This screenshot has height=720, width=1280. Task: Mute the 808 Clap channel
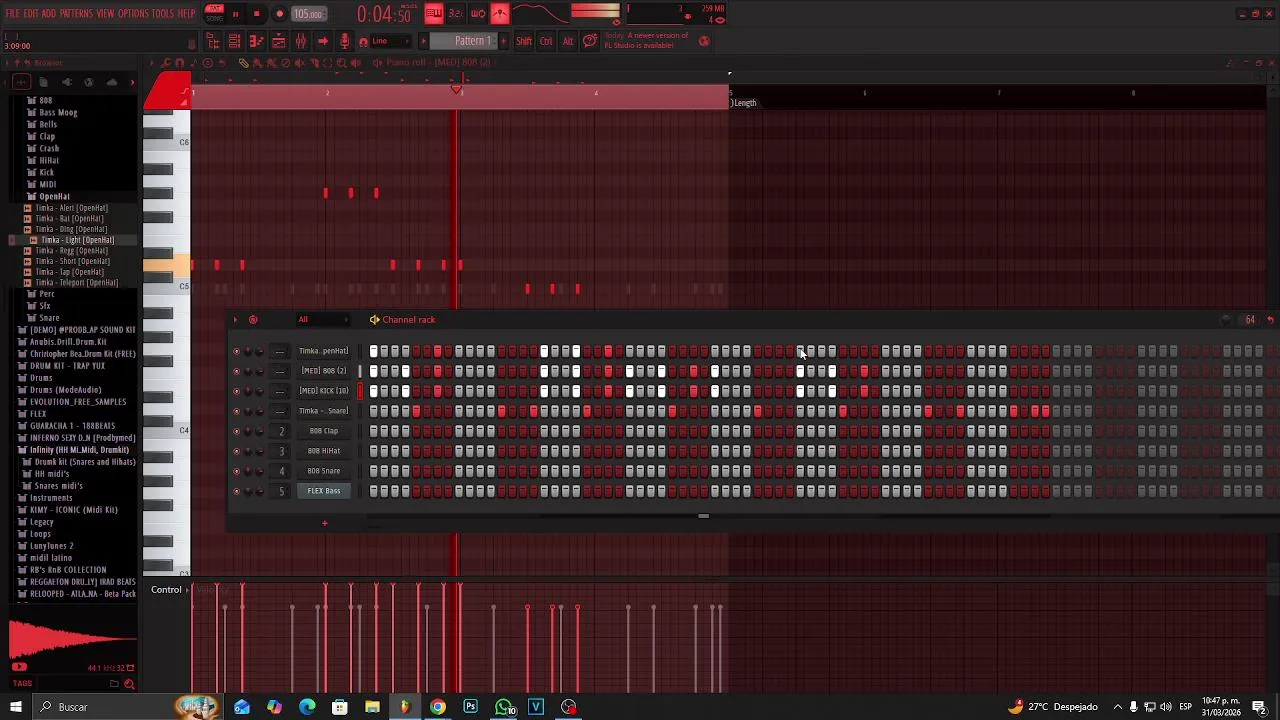coord(237,431)
